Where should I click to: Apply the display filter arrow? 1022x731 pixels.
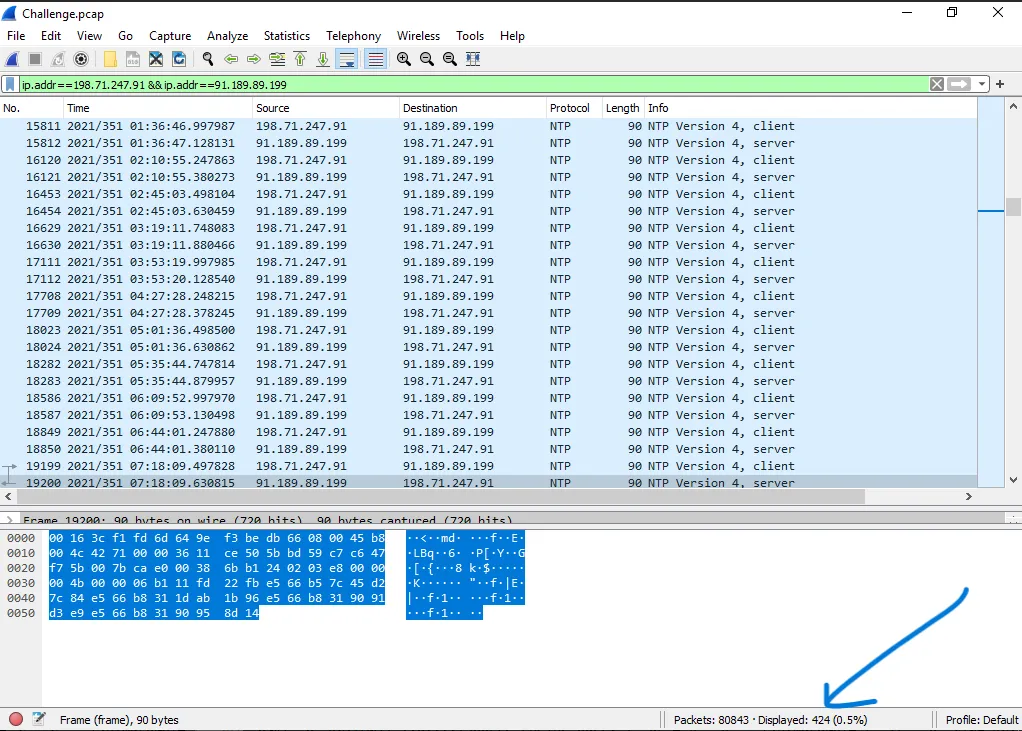(x=959, y=84)
